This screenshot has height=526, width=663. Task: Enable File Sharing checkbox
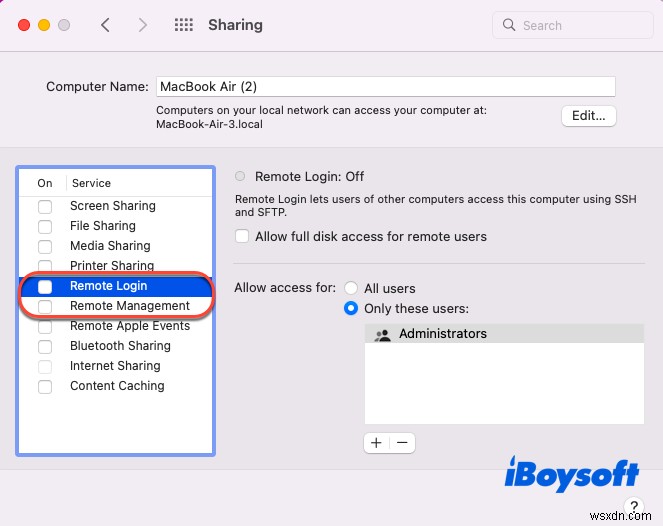(x=45, y=227)
